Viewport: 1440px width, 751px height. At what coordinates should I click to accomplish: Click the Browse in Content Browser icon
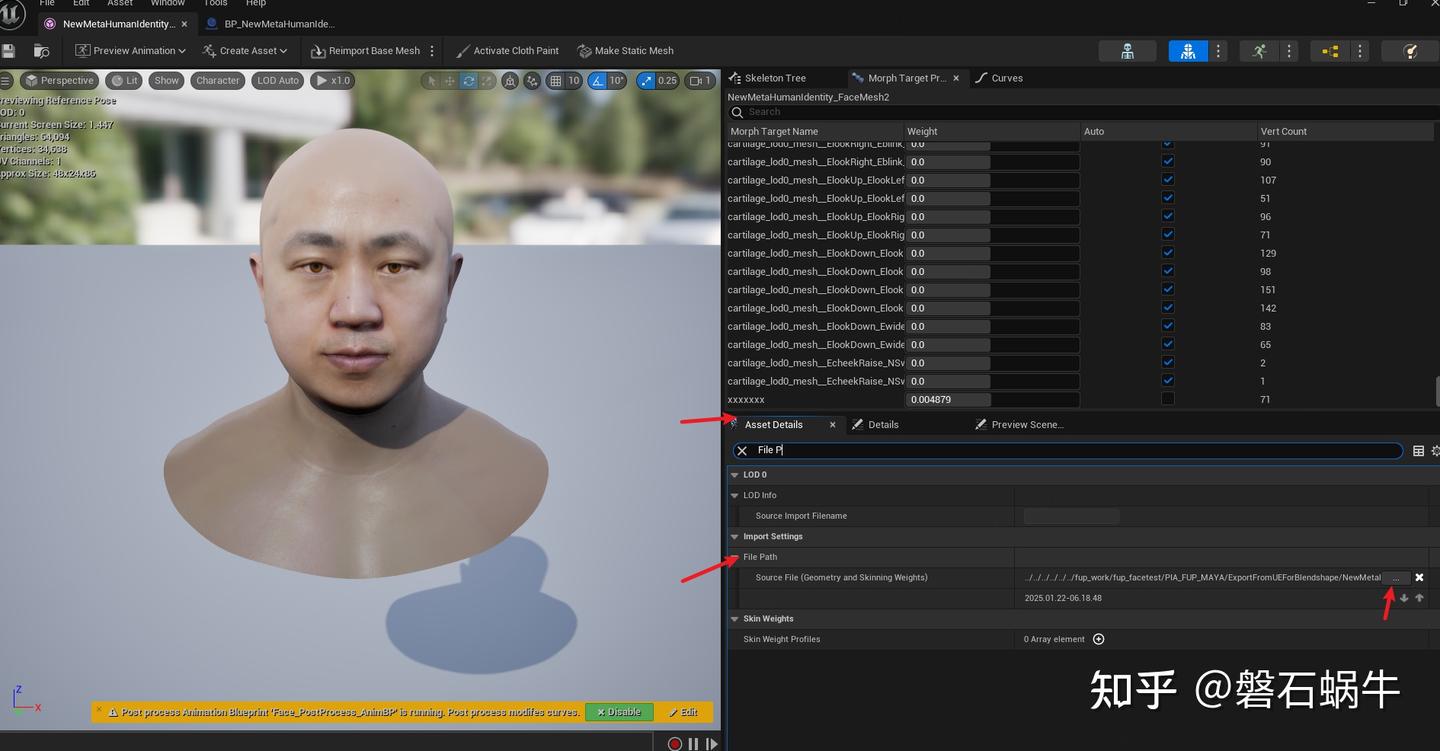[41, 51]
